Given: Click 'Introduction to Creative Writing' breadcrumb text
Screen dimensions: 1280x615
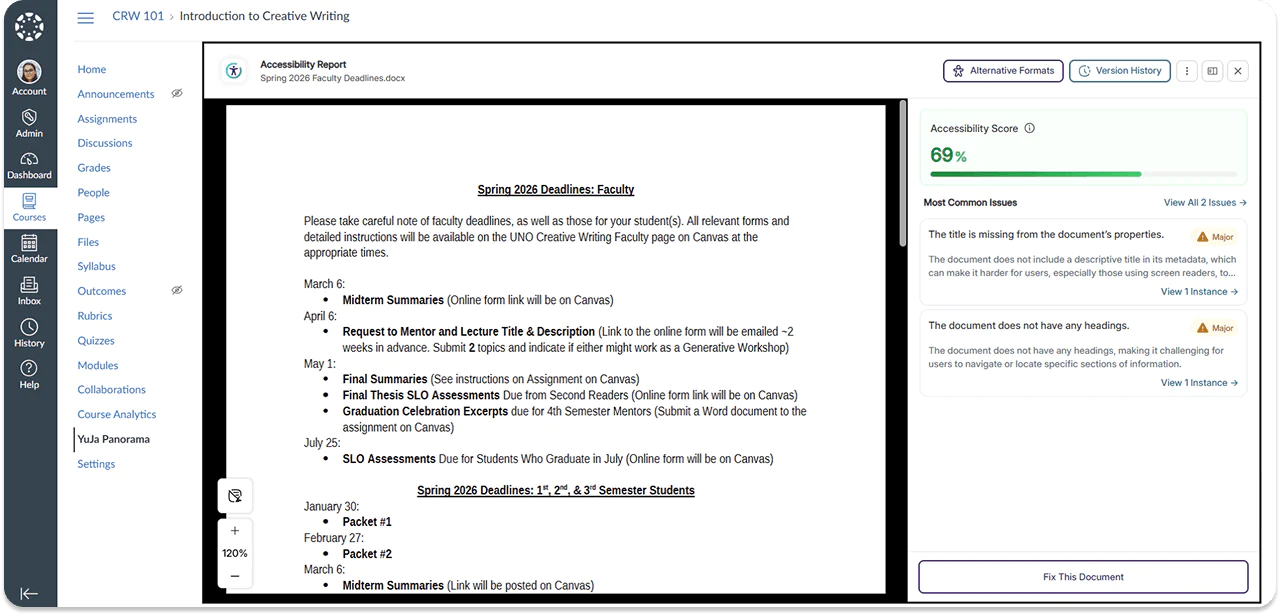Looking at the screenshot, I should coord(265,17).
